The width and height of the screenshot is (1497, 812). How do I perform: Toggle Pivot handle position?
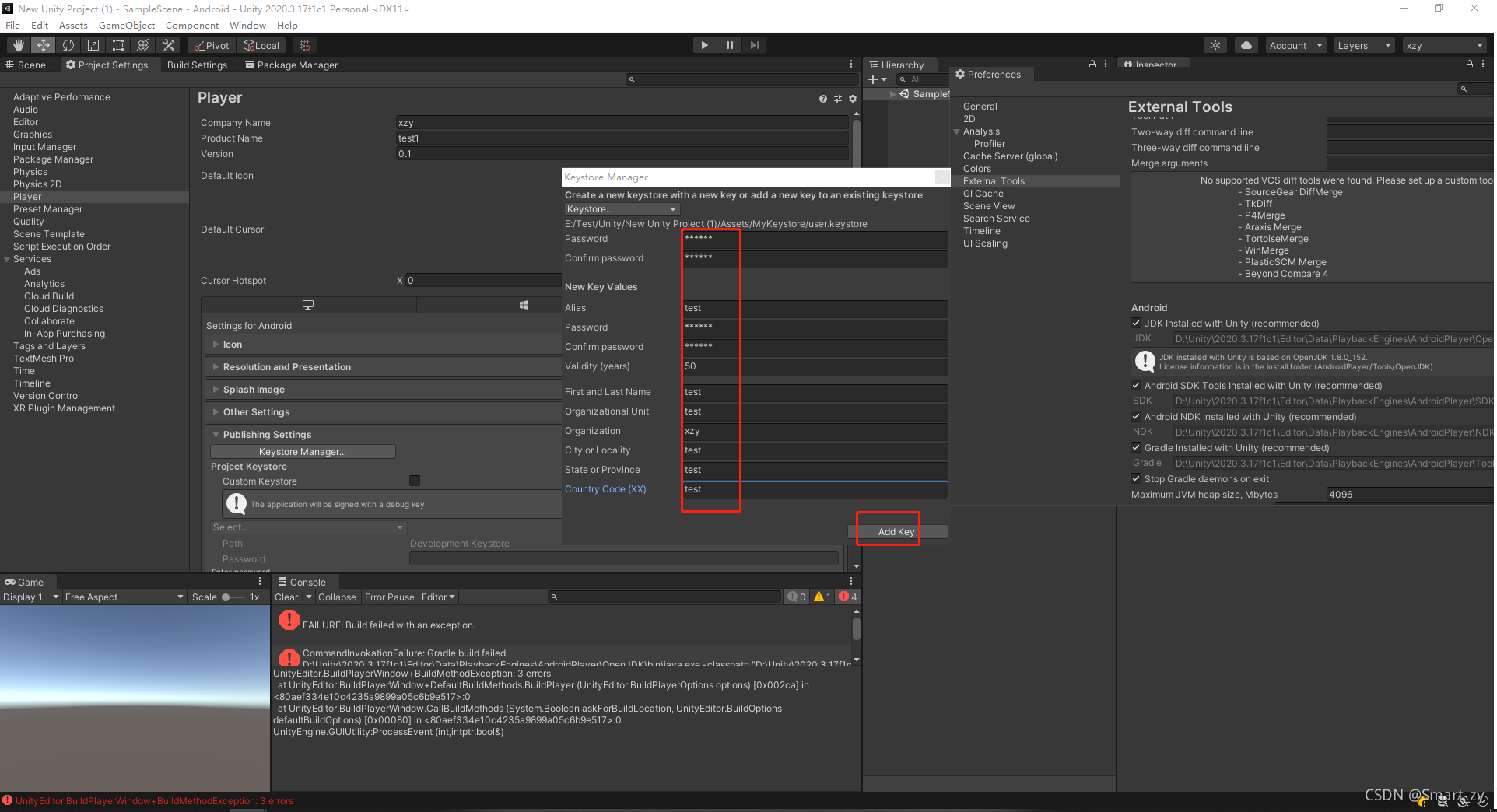point(212,45)
